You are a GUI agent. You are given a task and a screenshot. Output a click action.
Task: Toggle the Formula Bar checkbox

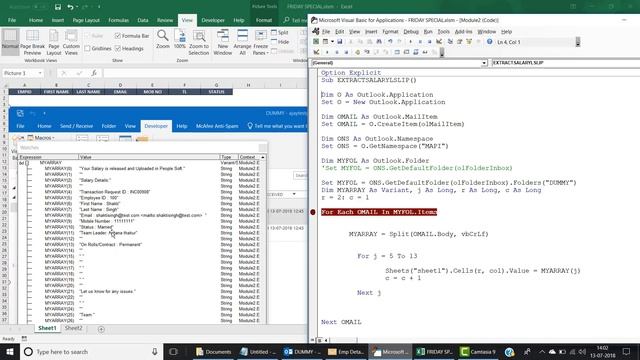118,36
